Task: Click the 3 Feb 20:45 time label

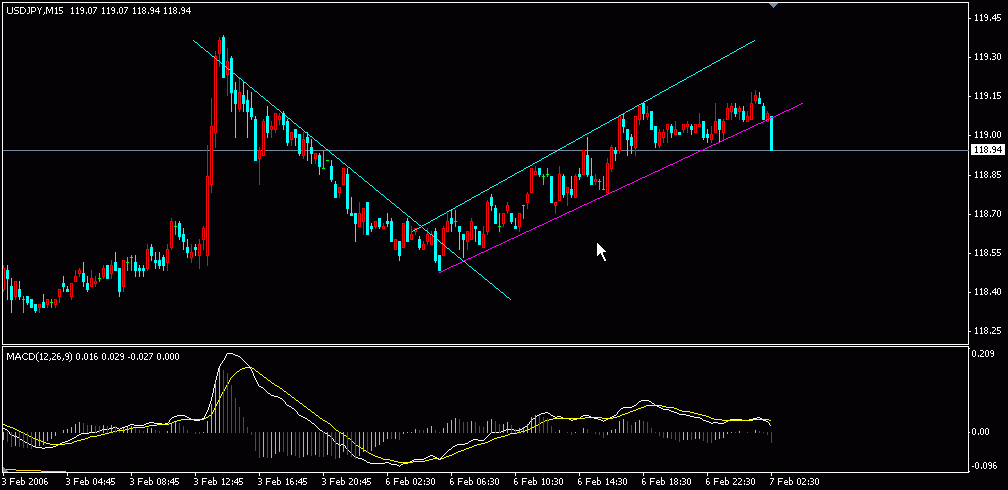Action: pos(346,481)
